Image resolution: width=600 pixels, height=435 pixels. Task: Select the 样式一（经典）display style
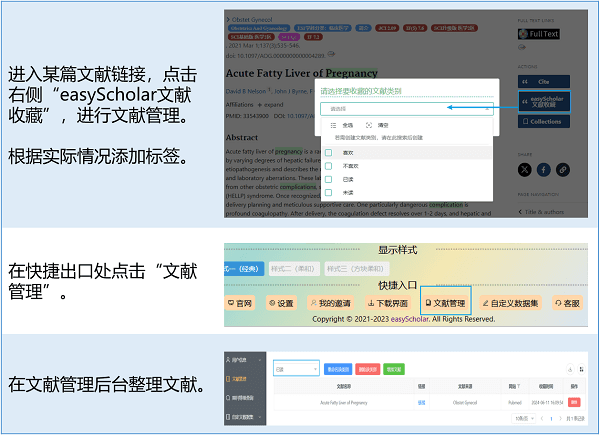[x=244, y=269]
